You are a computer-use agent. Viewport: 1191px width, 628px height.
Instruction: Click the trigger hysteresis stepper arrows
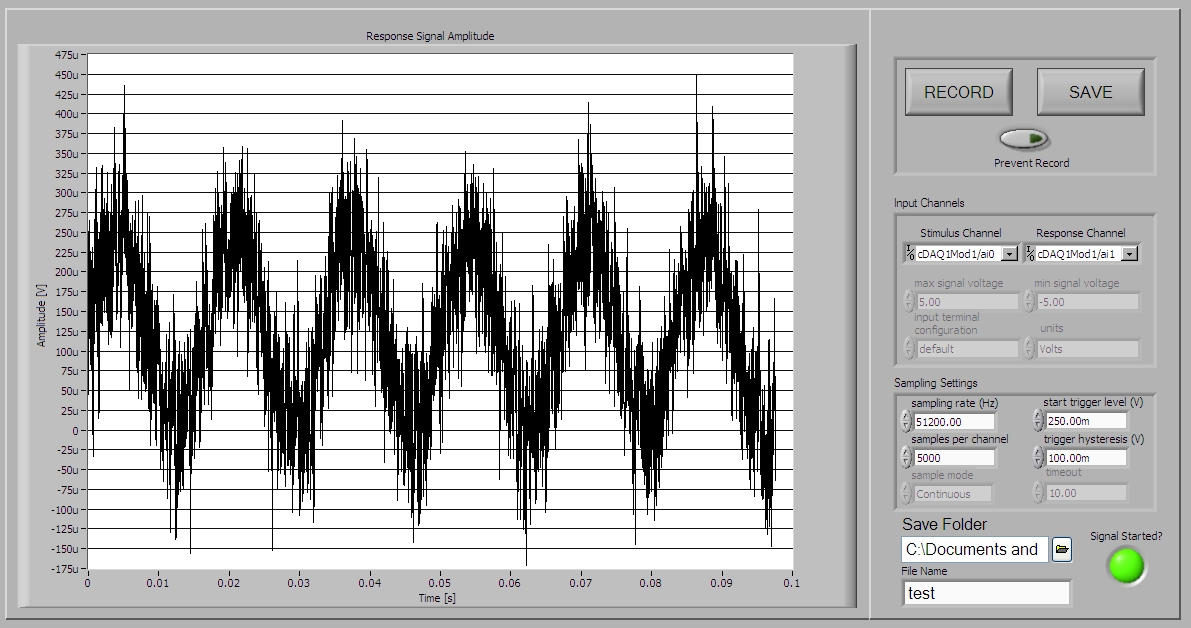pos(1038,457)
